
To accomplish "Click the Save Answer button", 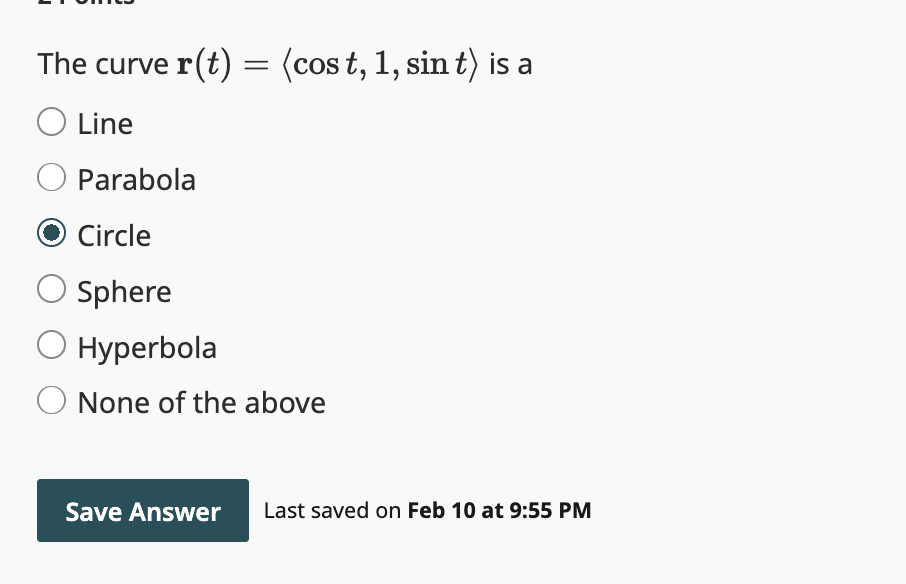I will tap(142, 511).
